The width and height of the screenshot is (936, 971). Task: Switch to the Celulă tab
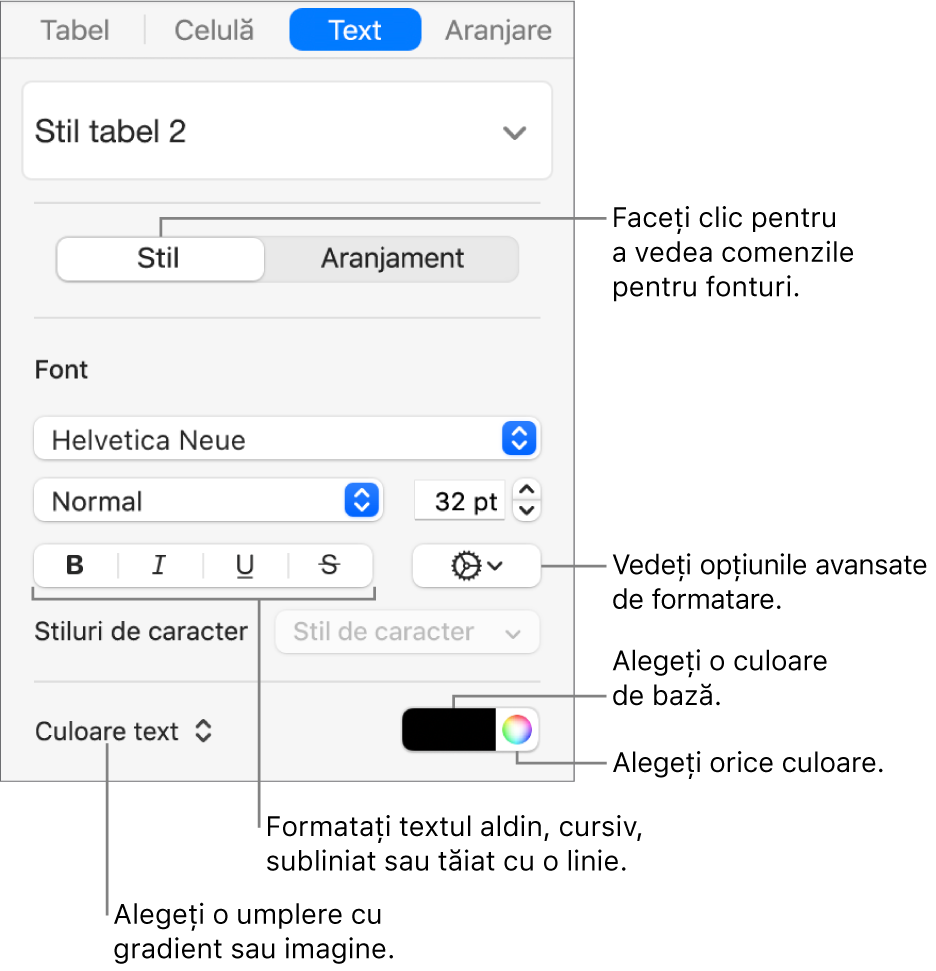(x=213, y=30)
